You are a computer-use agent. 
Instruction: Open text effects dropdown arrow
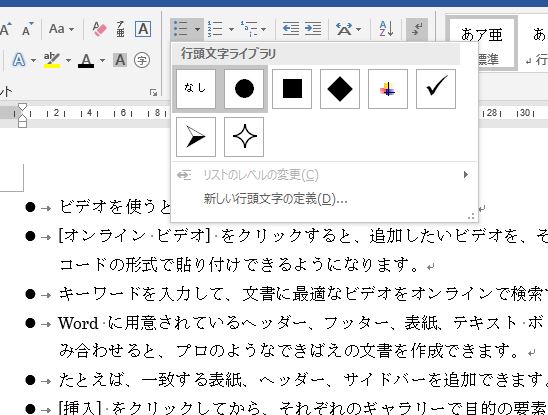pyautogui.click(x=33, y=60)
